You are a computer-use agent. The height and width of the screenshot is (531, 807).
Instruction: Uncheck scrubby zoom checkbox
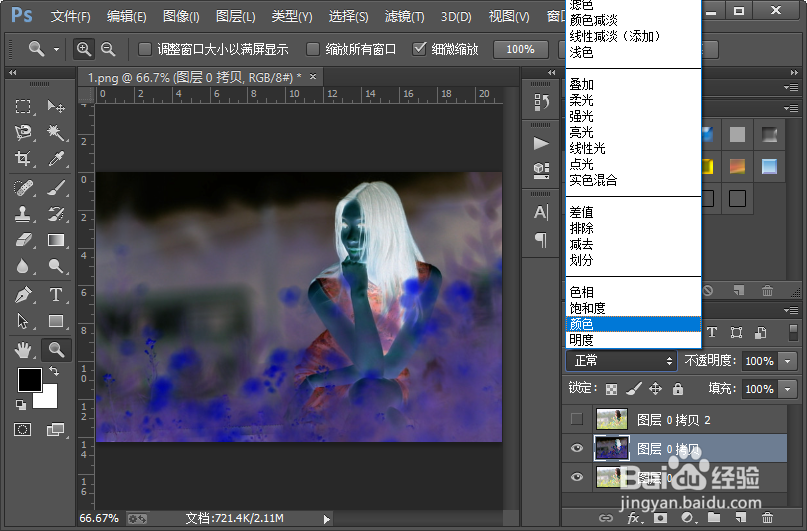click(x=419, y=49)
